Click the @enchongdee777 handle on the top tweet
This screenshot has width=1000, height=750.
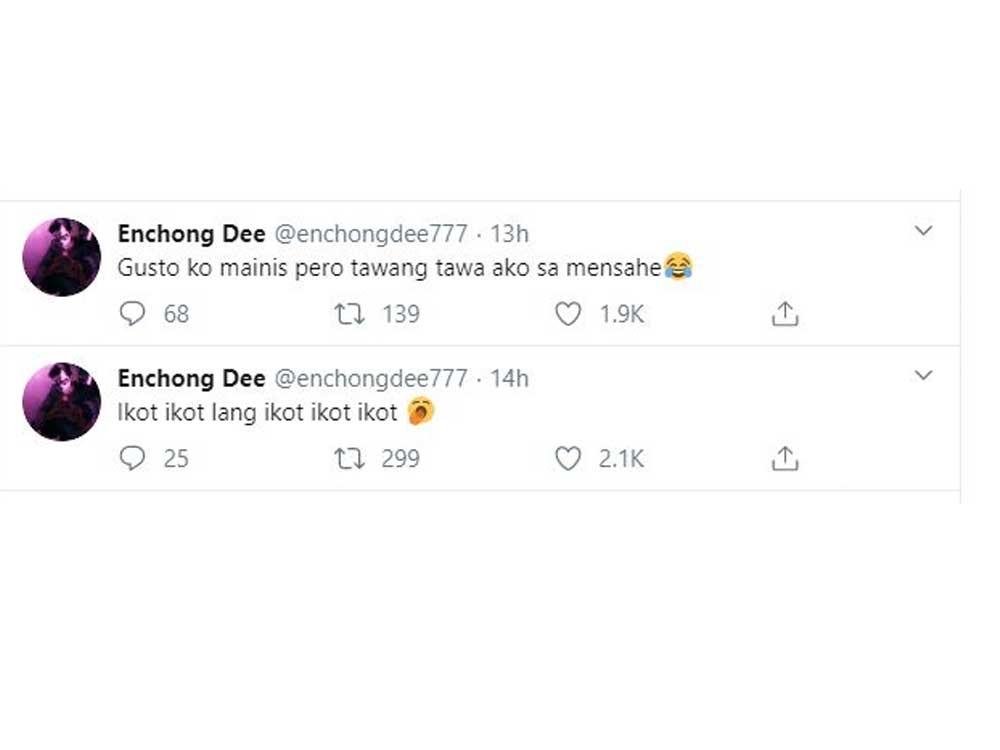tap(372, 234)
